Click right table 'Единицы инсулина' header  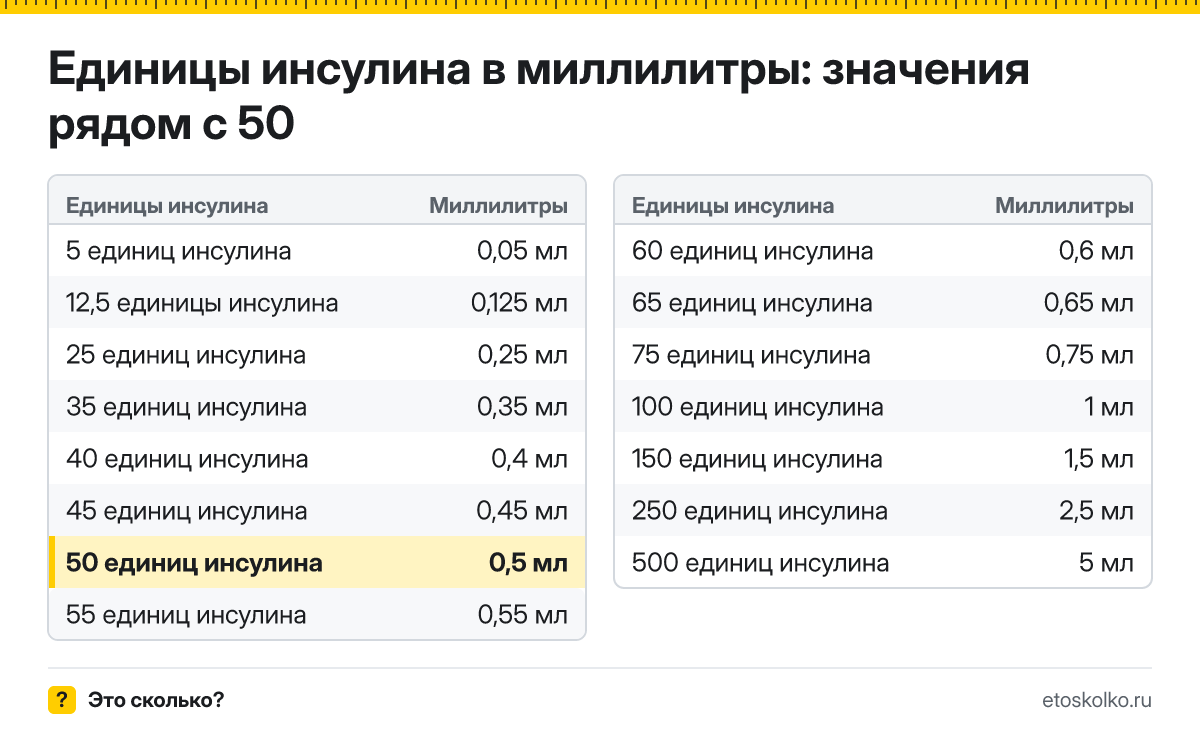[733, 206]
